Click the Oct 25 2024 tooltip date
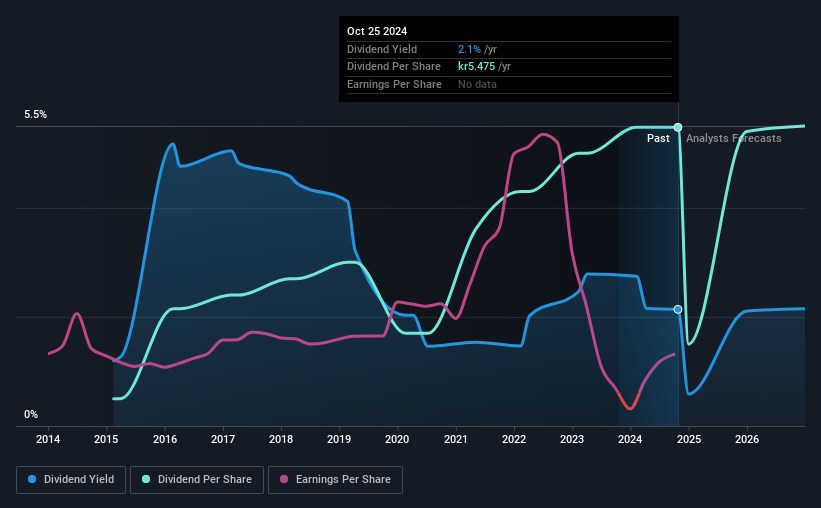Screen dimensions: 821x508 (x=377, y=31)
